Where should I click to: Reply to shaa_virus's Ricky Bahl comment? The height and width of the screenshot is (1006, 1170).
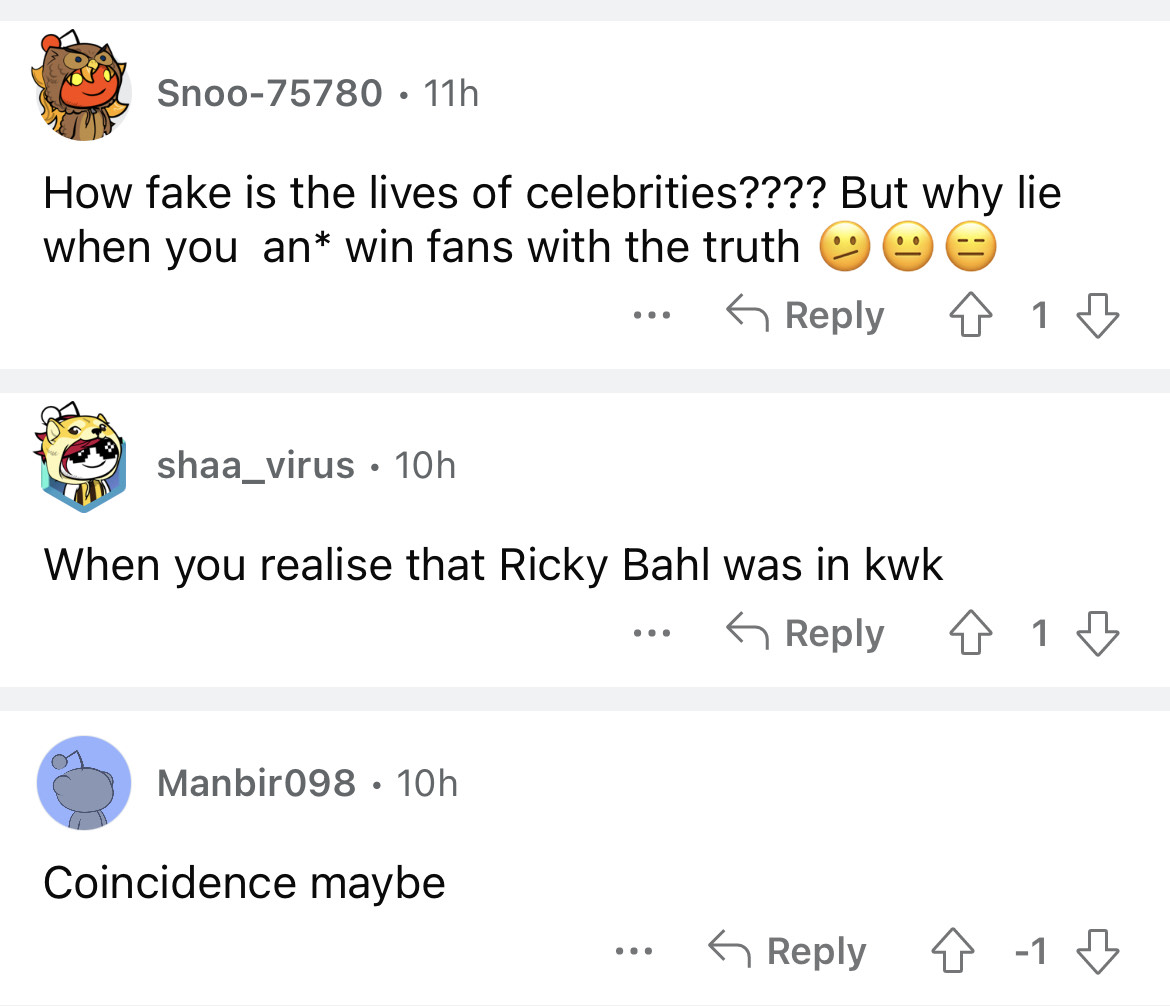point(806,634)
